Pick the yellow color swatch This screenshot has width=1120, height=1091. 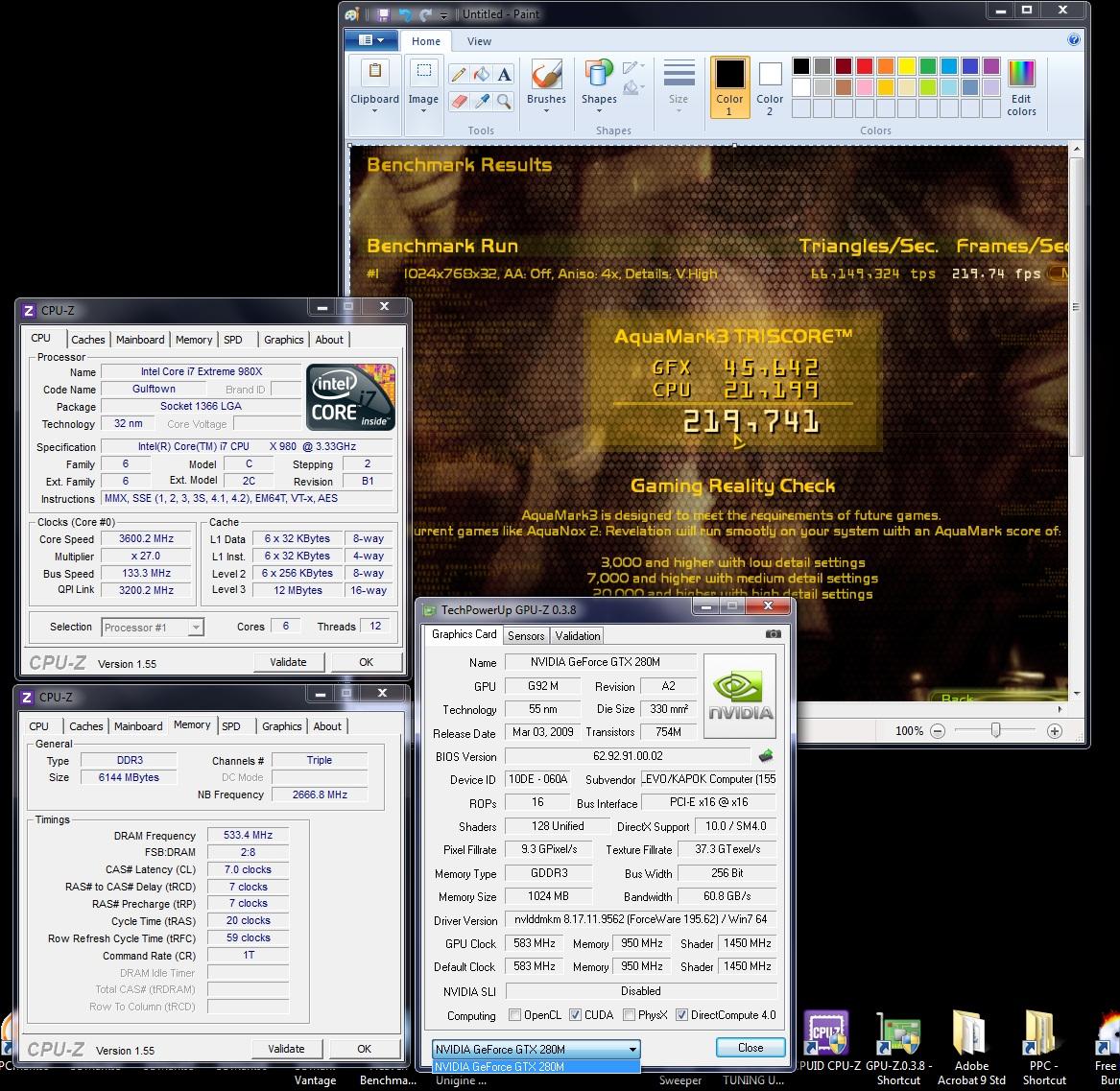906,66
